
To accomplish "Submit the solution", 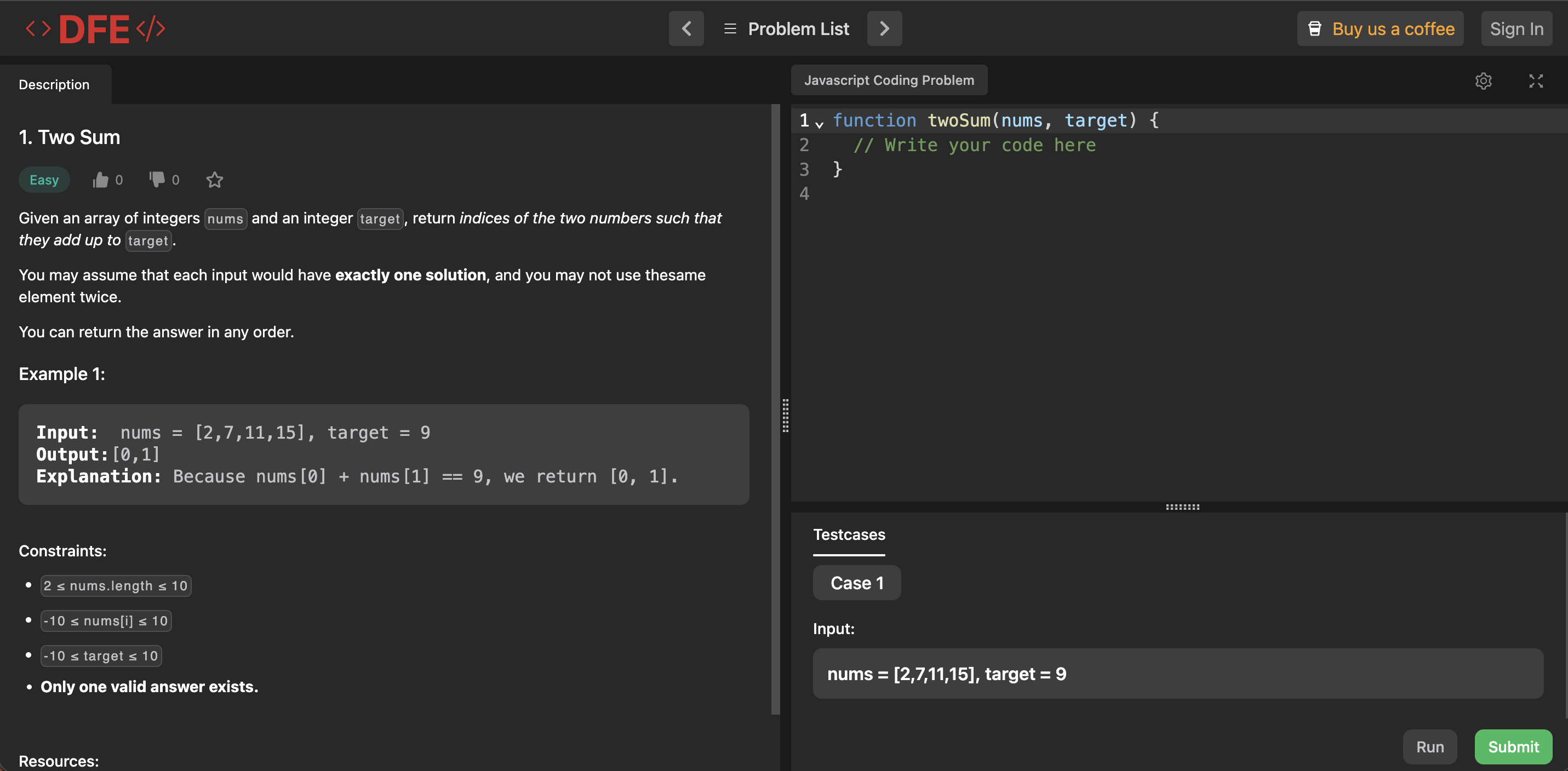I will tap(1513, 747).
